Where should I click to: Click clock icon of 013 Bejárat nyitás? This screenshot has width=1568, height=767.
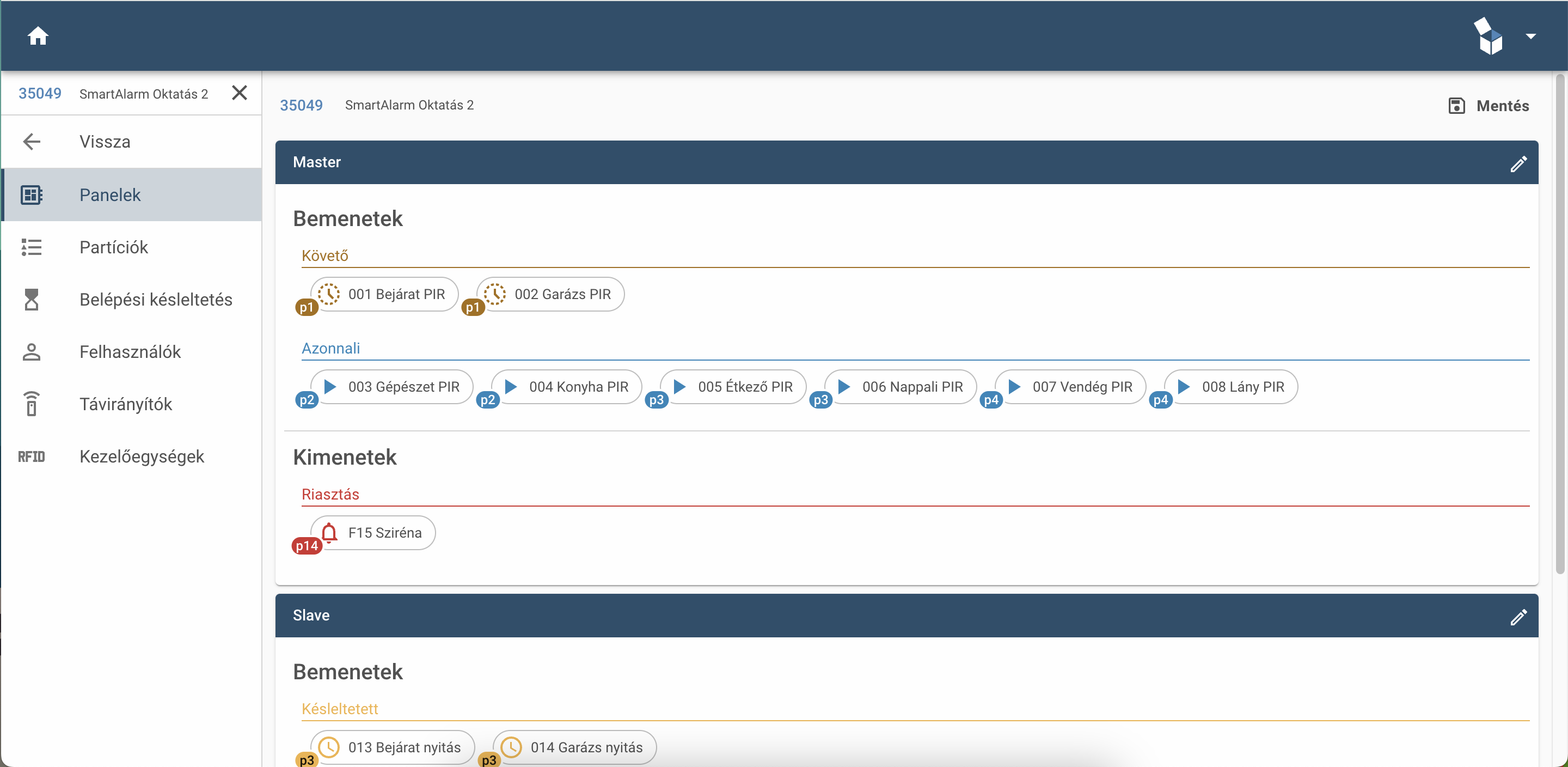[329, 747]
